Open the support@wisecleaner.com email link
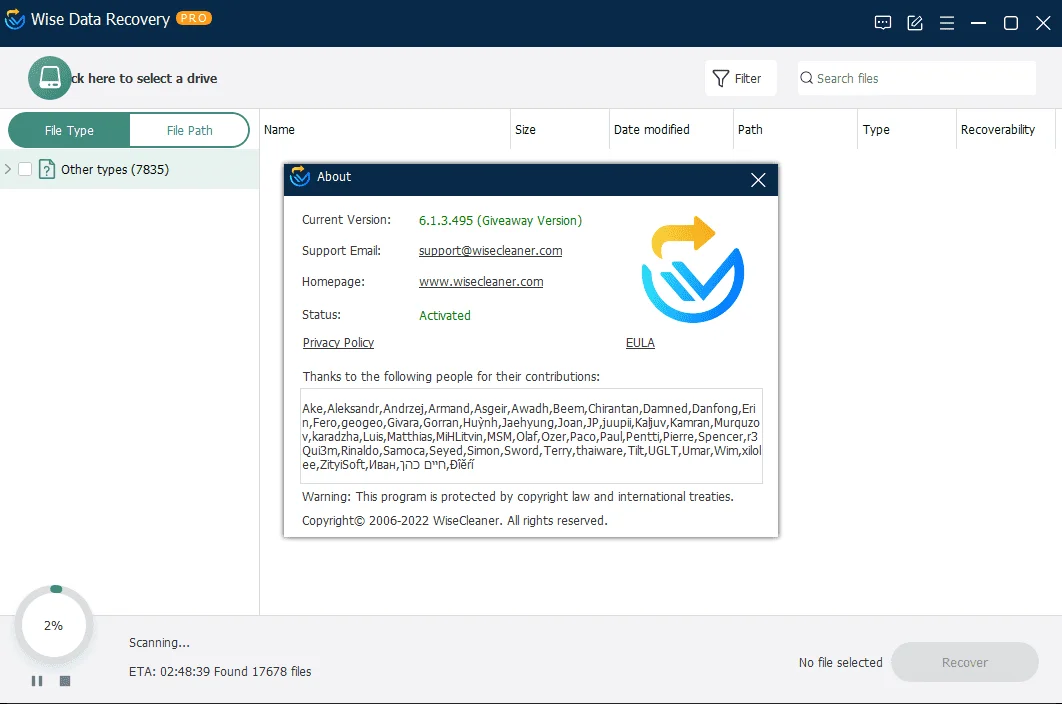This screenshot has height=704, width=1062. tap(490, 251)
